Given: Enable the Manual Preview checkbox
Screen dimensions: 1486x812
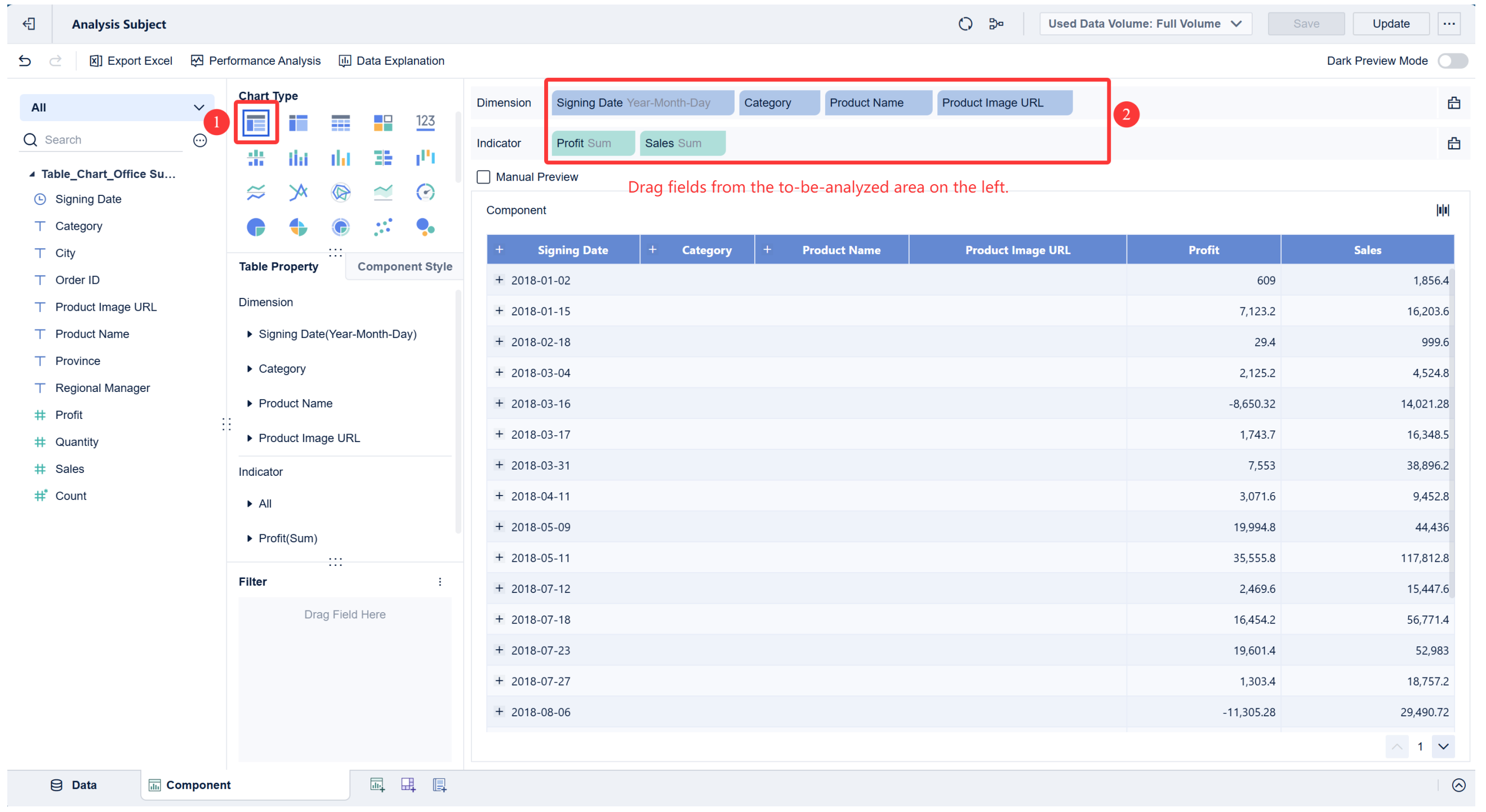Looking at the screenshot, I should 483,177.
